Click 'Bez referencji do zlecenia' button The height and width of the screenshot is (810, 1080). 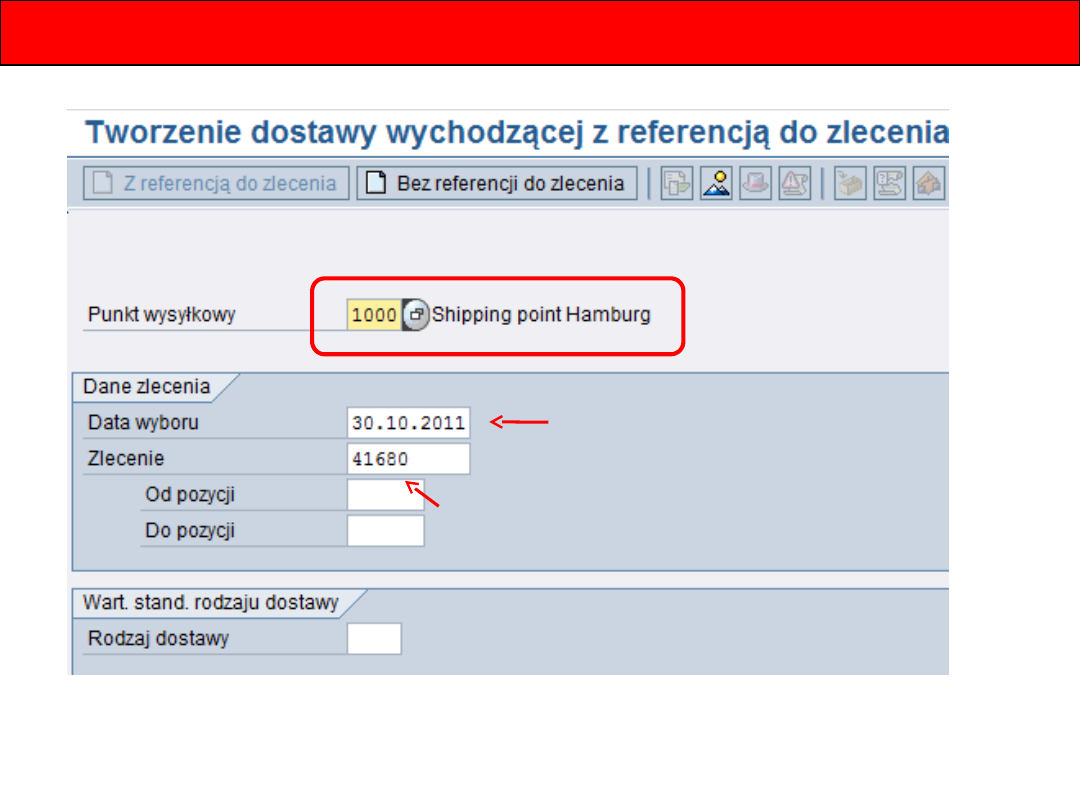(x=497, y=184)
